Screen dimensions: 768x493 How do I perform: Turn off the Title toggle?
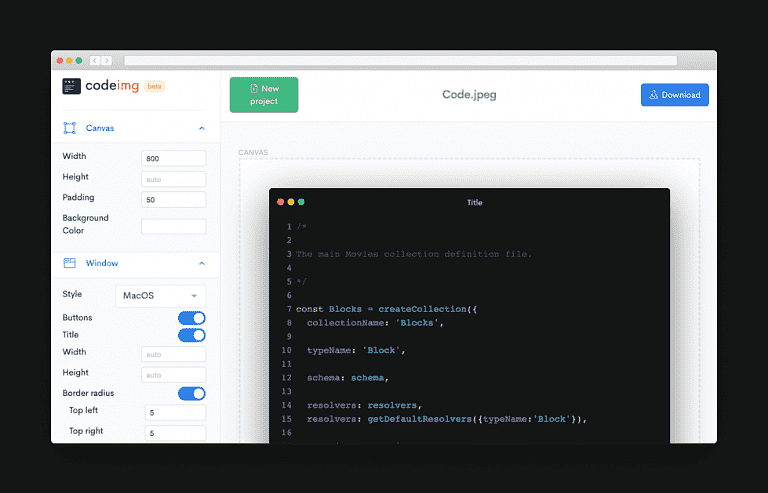point(191,335)
